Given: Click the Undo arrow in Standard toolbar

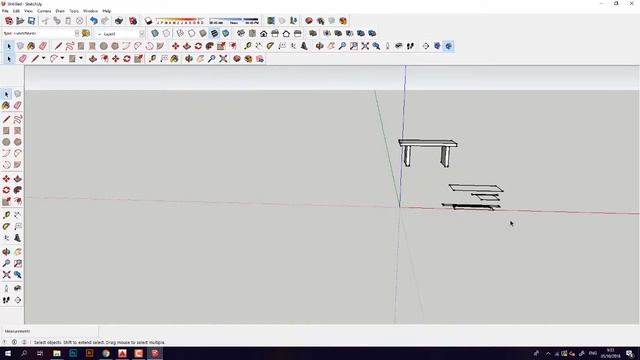Looking at the screenshot, I should tap(93, 21).
